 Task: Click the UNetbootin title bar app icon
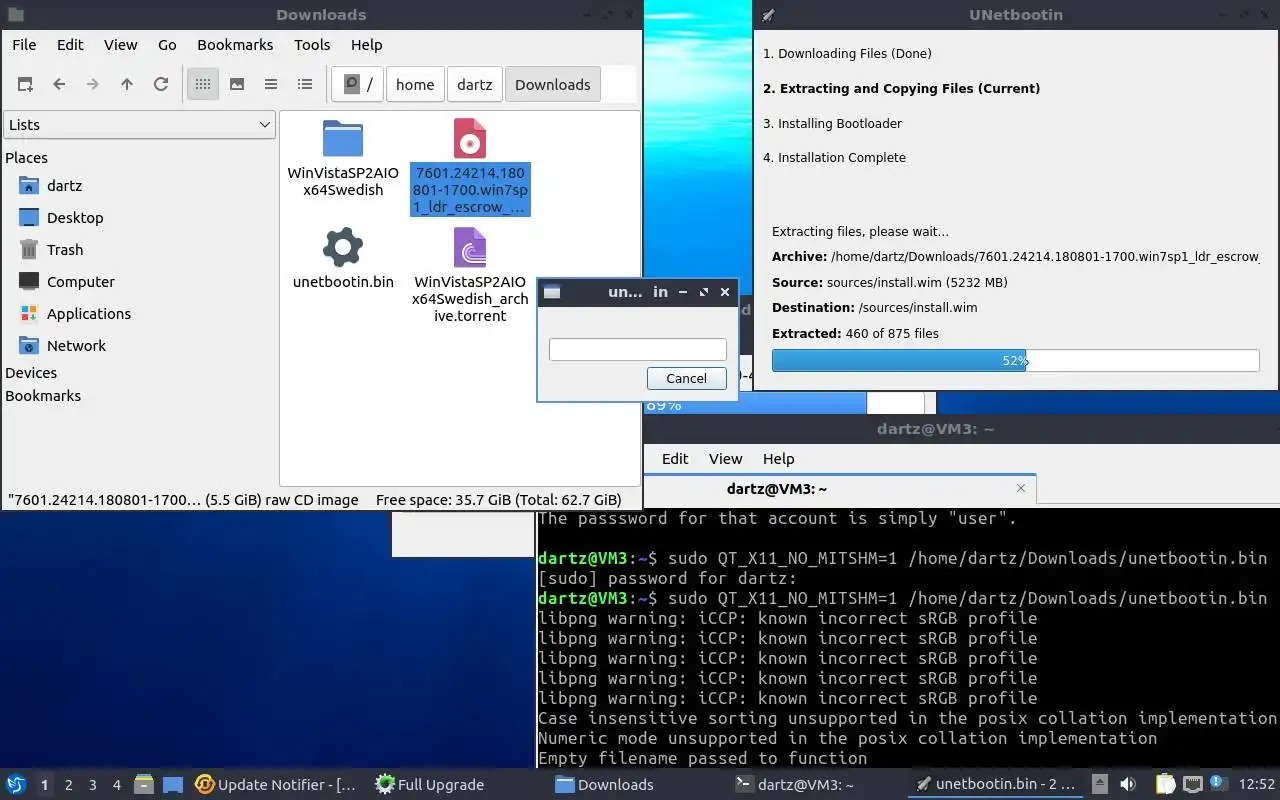768,15
